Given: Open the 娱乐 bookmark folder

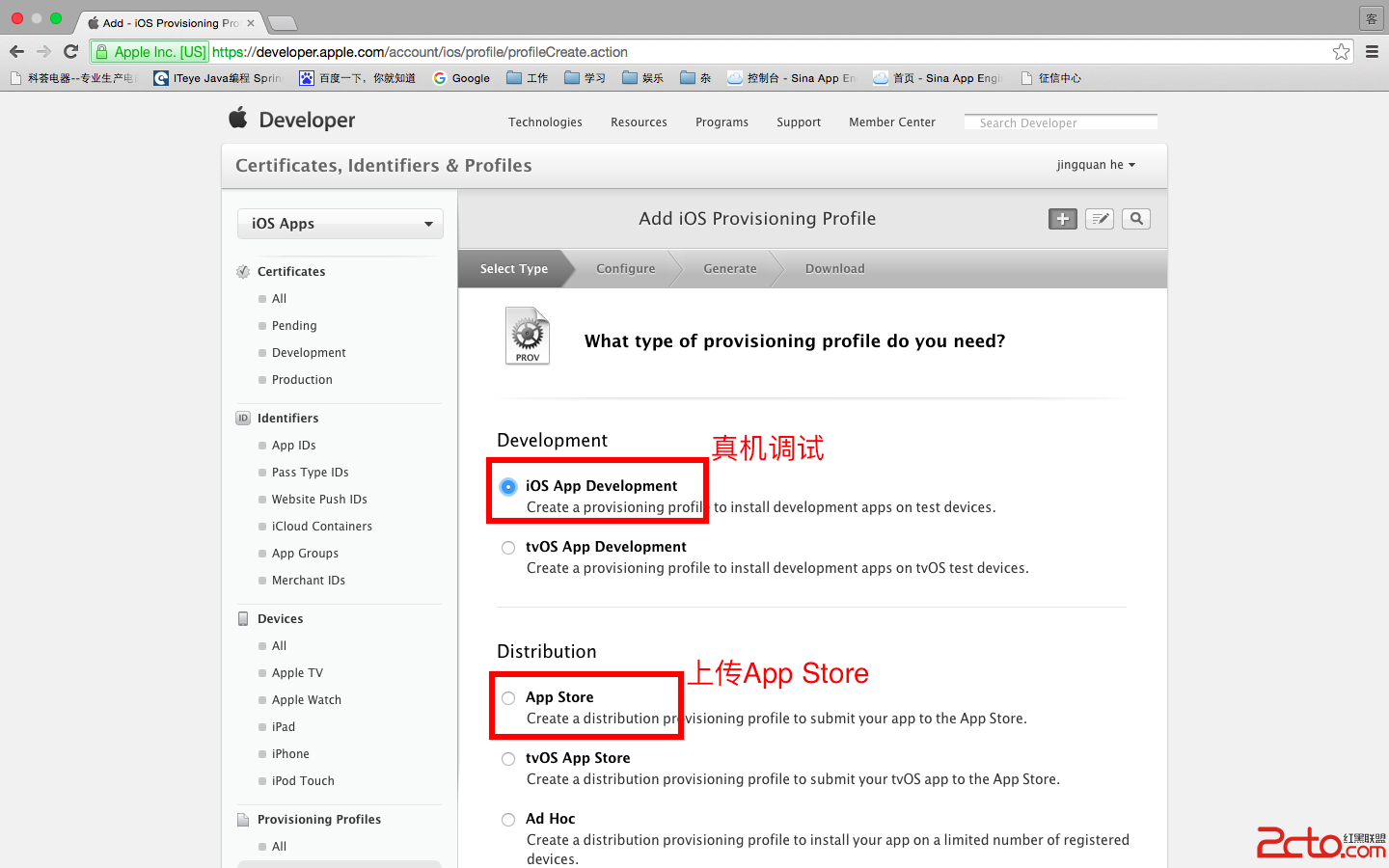Looking at the screenshot, I should tap(643, 78).
